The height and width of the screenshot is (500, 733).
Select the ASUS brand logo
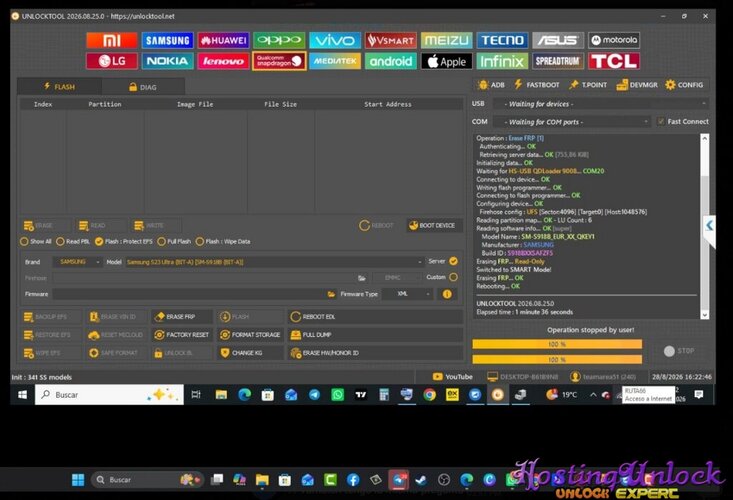pyautogui.click(x=558, y=40)
